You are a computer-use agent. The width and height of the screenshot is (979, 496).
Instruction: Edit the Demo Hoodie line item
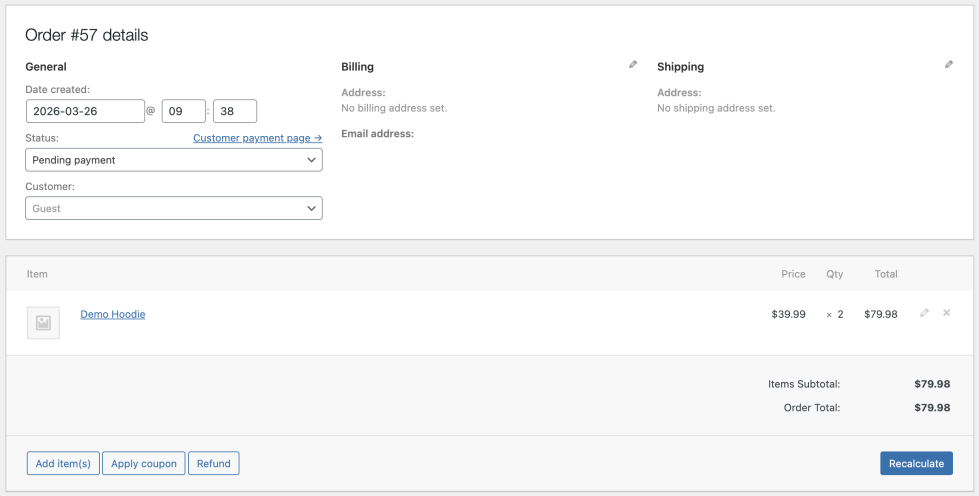(925, 314)
